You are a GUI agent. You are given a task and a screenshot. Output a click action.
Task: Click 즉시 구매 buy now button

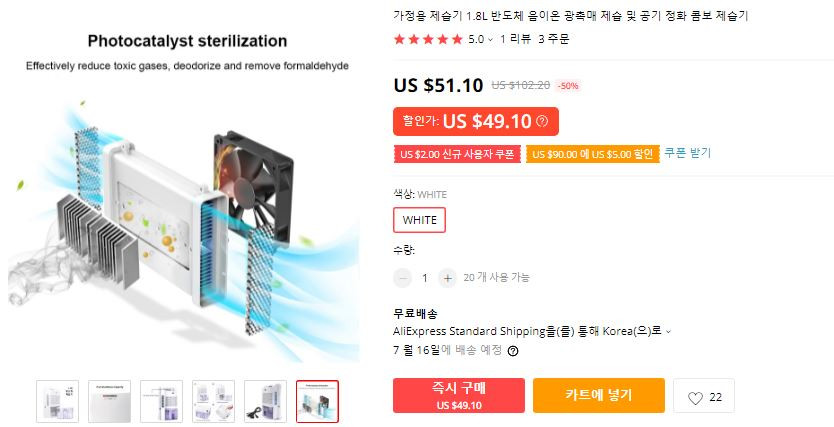(459, 396)
